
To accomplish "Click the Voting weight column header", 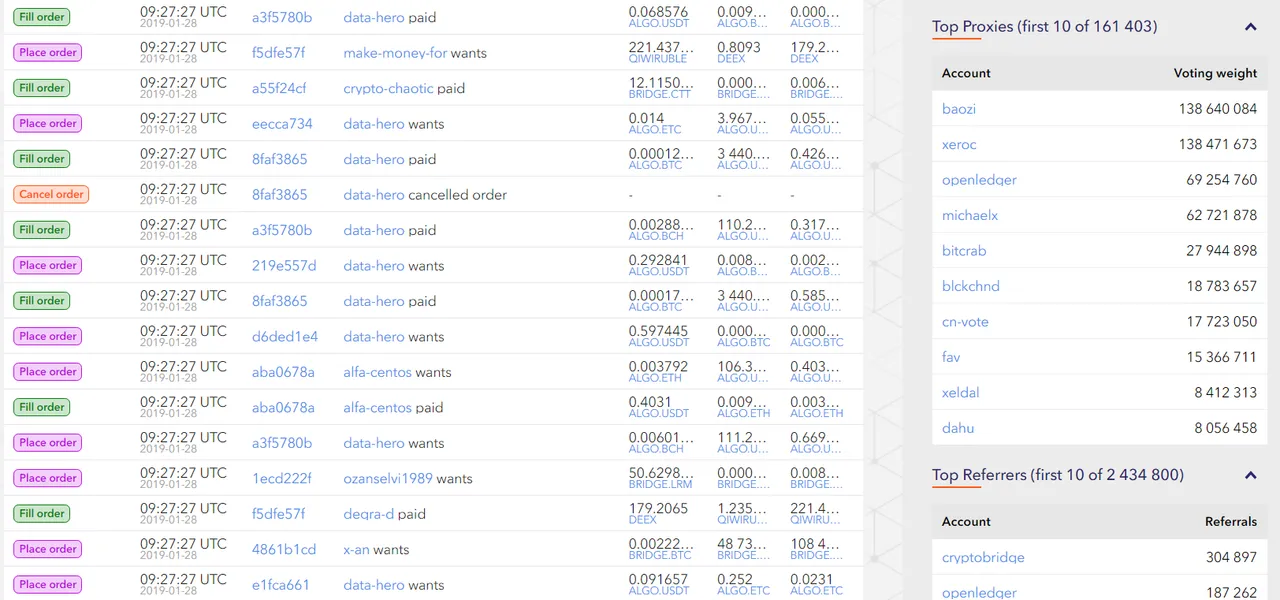I will point(1215,73).
